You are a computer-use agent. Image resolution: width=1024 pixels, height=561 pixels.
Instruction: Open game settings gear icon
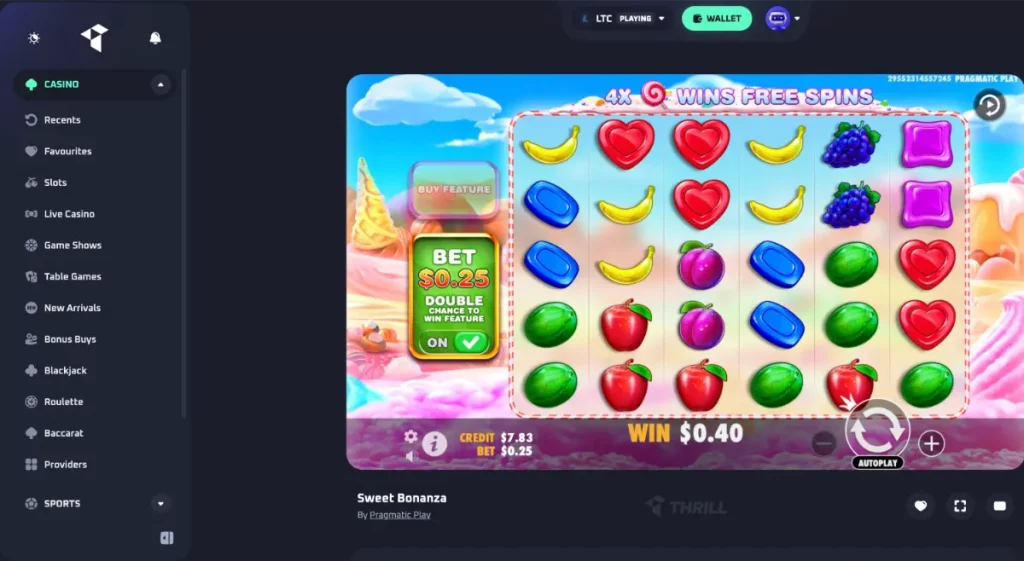click(410, 436)
